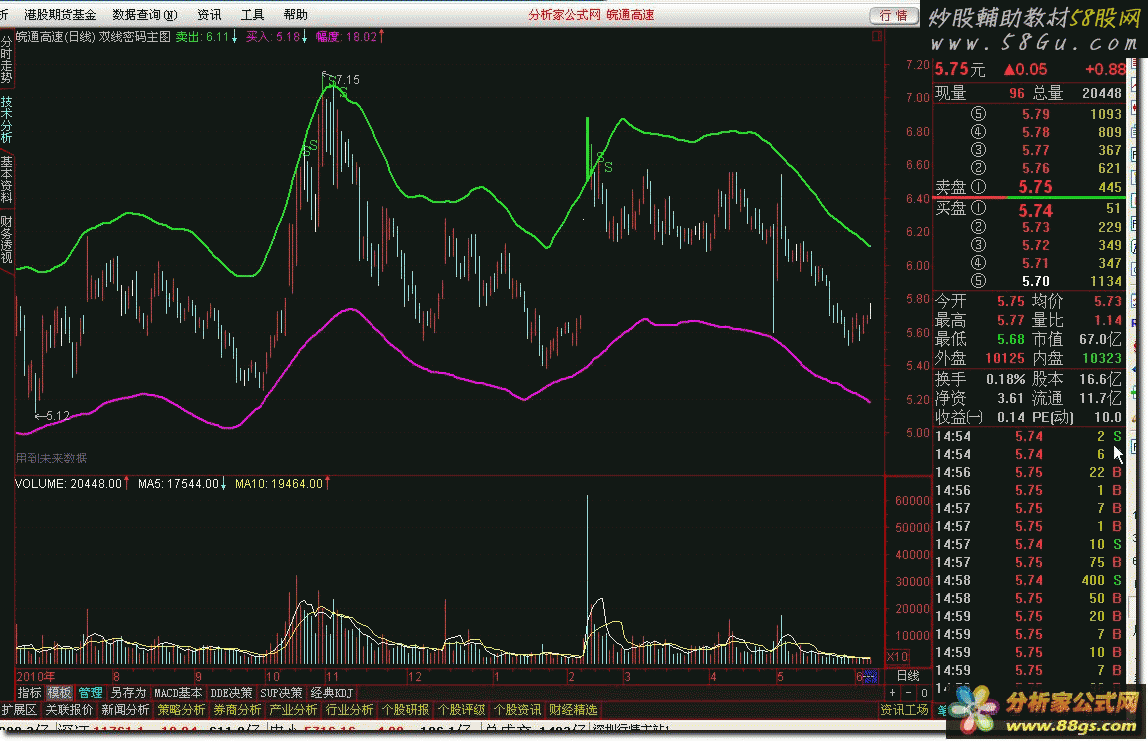1148x741 pixels.
Task: Click the 买盘 ① price 5.74
Action: pos(1035,211)
